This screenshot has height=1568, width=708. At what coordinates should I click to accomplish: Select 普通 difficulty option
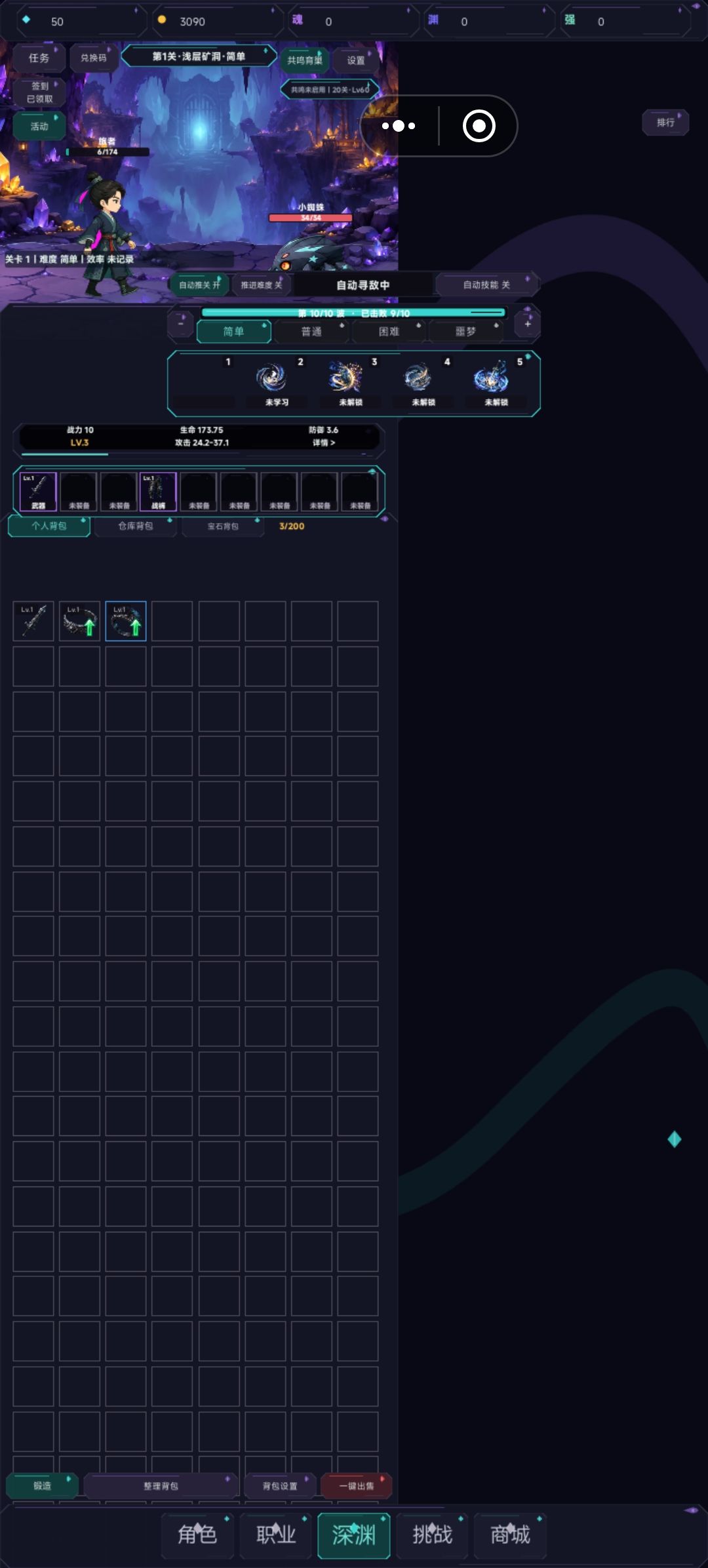click(x=311, y=332)
